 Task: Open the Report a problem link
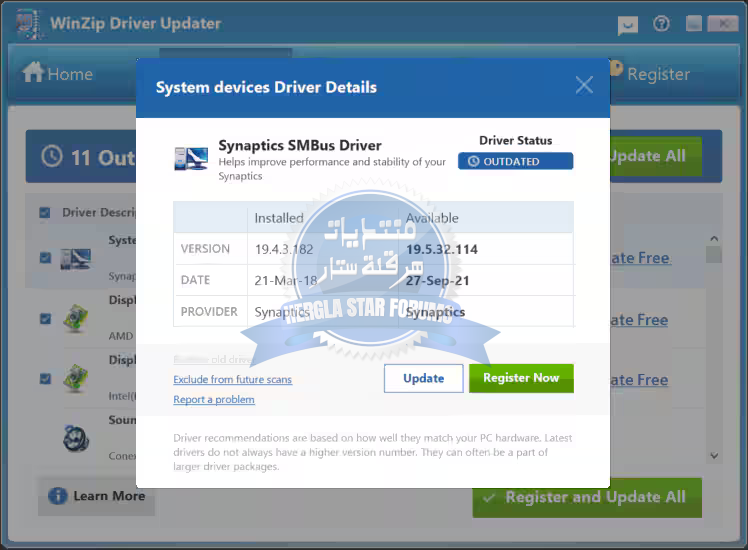pyautogui.click(x=214, y=400)
